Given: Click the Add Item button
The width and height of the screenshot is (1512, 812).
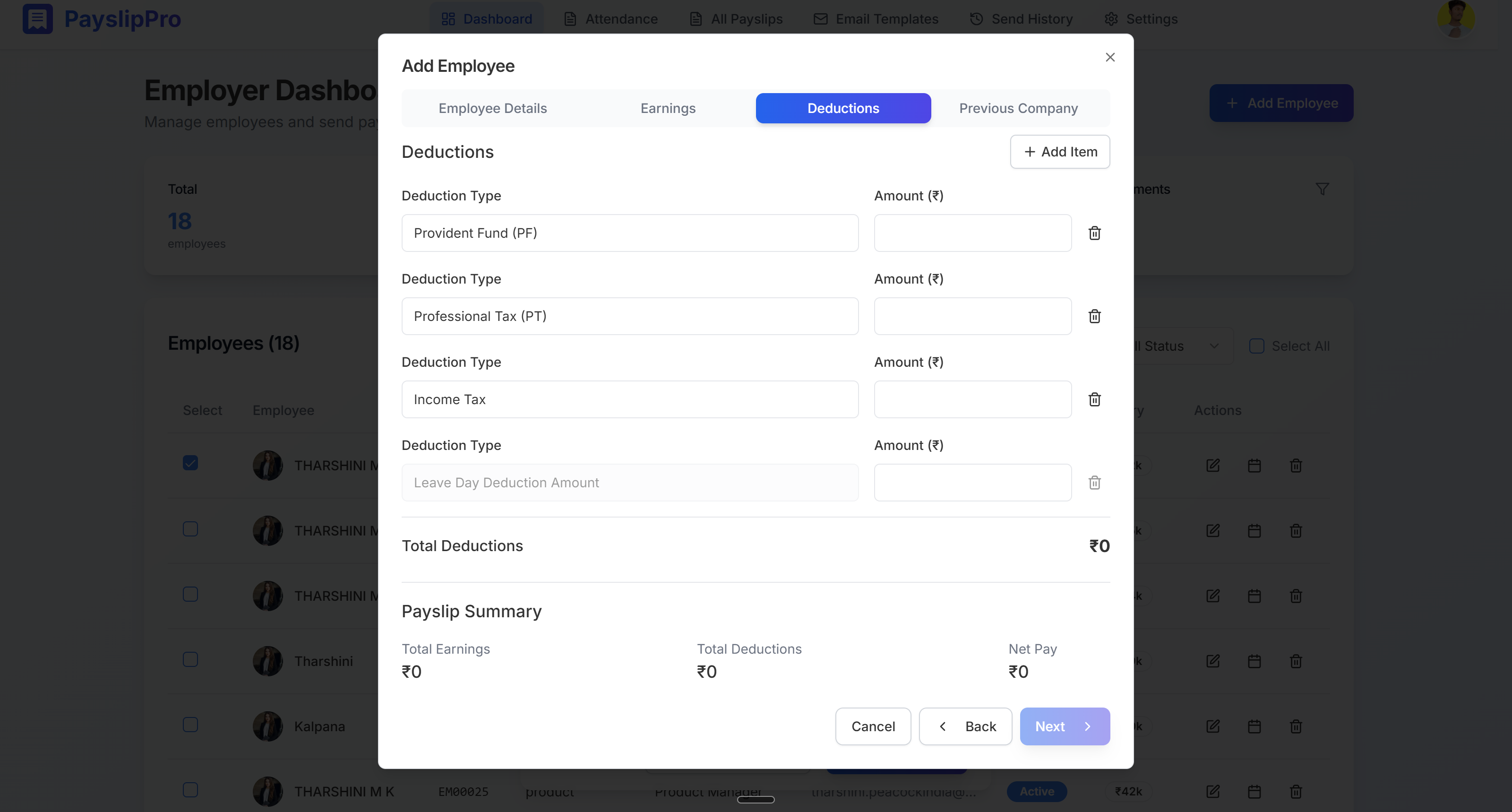Looking at the screenshot, I should pyautogui.click(x=1059, y=152).
